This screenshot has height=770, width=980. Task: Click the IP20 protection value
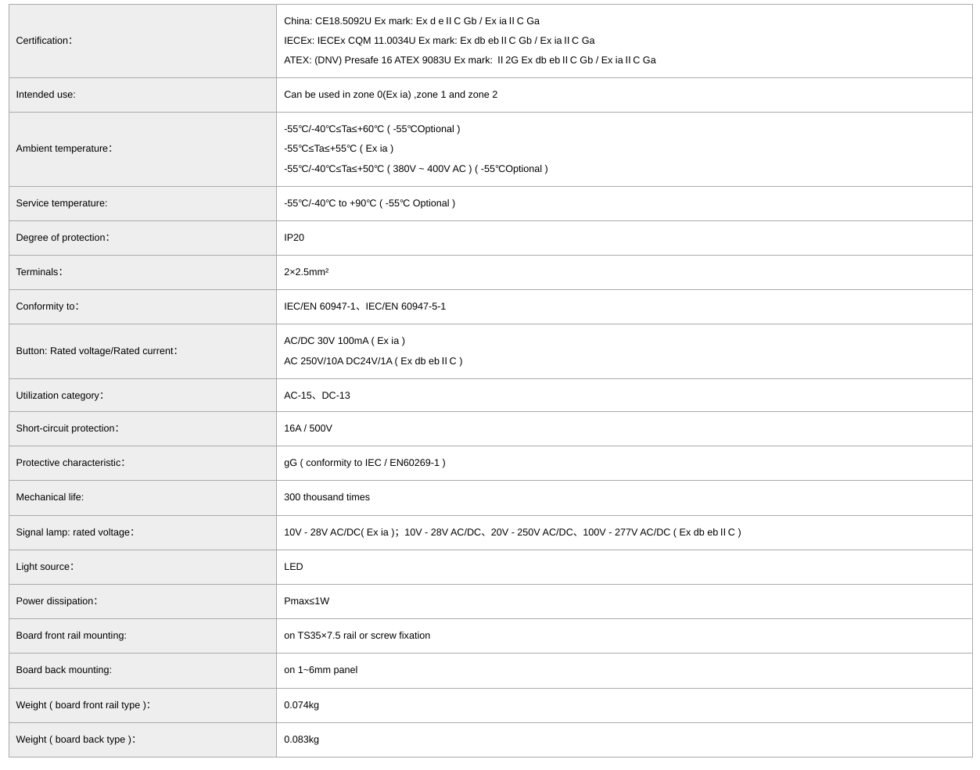(295, 237)
